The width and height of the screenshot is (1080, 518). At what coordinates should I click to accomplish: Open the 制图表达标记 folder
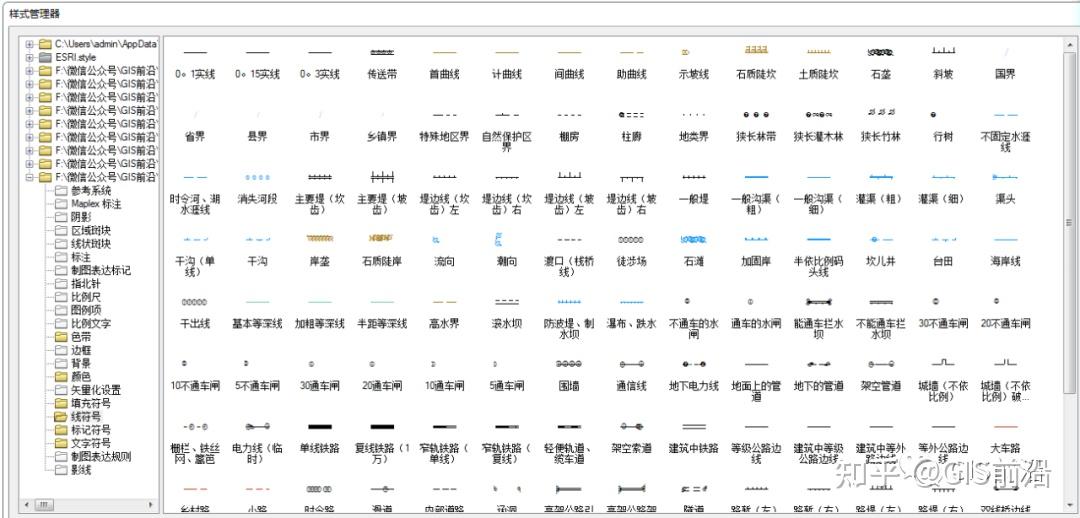(101, 271)
